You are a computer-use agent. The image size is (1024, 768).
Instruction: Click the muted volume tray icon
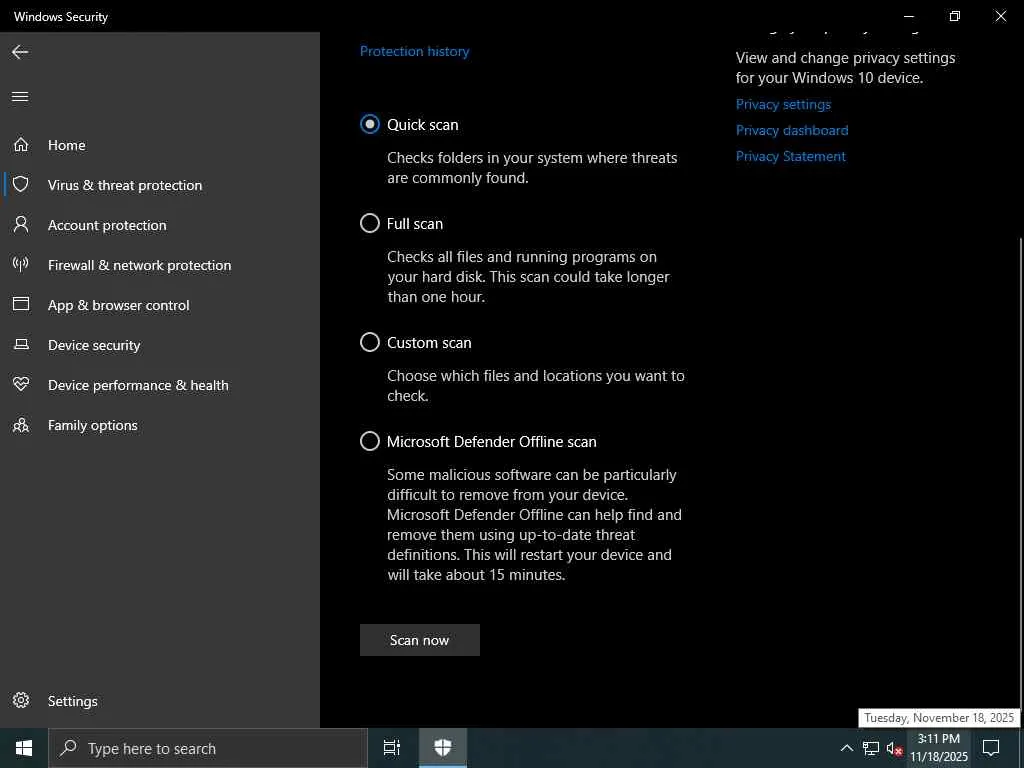tap(894, 748)
